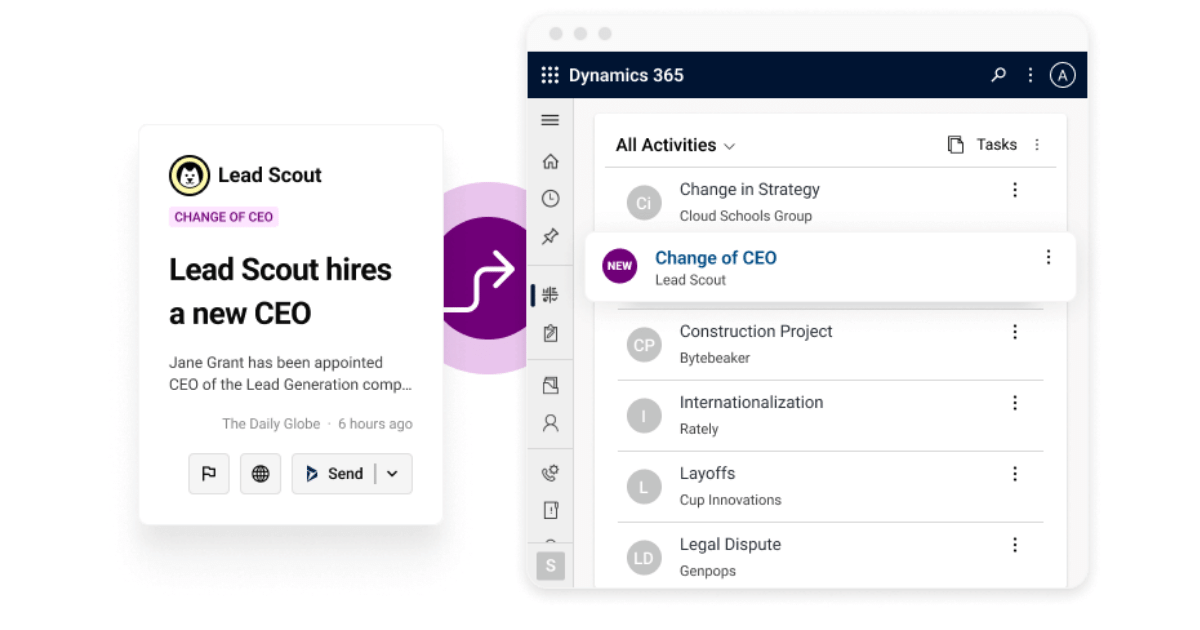Click the globe icon on the Lead Scout card
Viewport: 1200px width, 630px height.
coord(260,473)
